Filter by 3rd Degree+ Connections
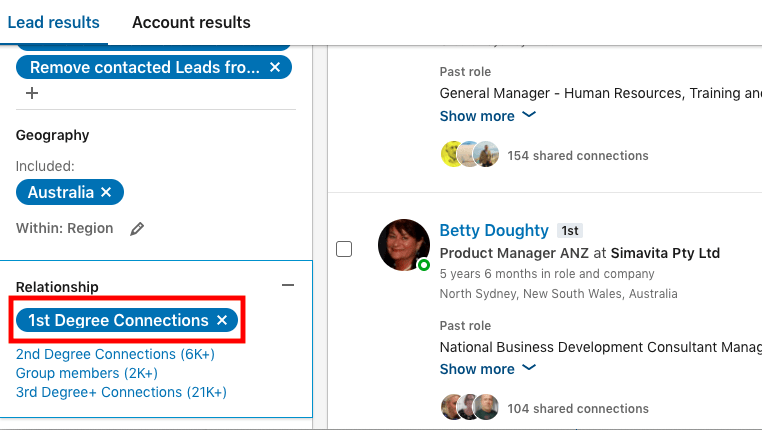Screen dimensions: 762x430 (x=121, y=392)
